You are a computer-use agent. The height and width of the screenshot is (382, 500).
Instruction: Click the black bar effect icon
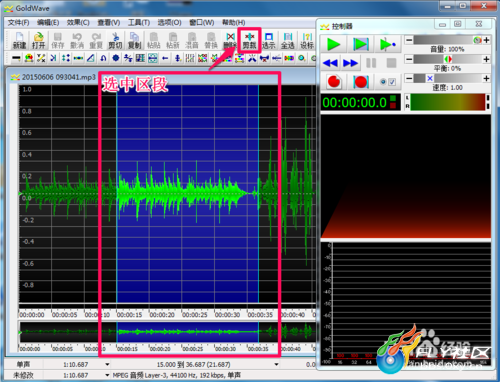click(x=16, y=58)
